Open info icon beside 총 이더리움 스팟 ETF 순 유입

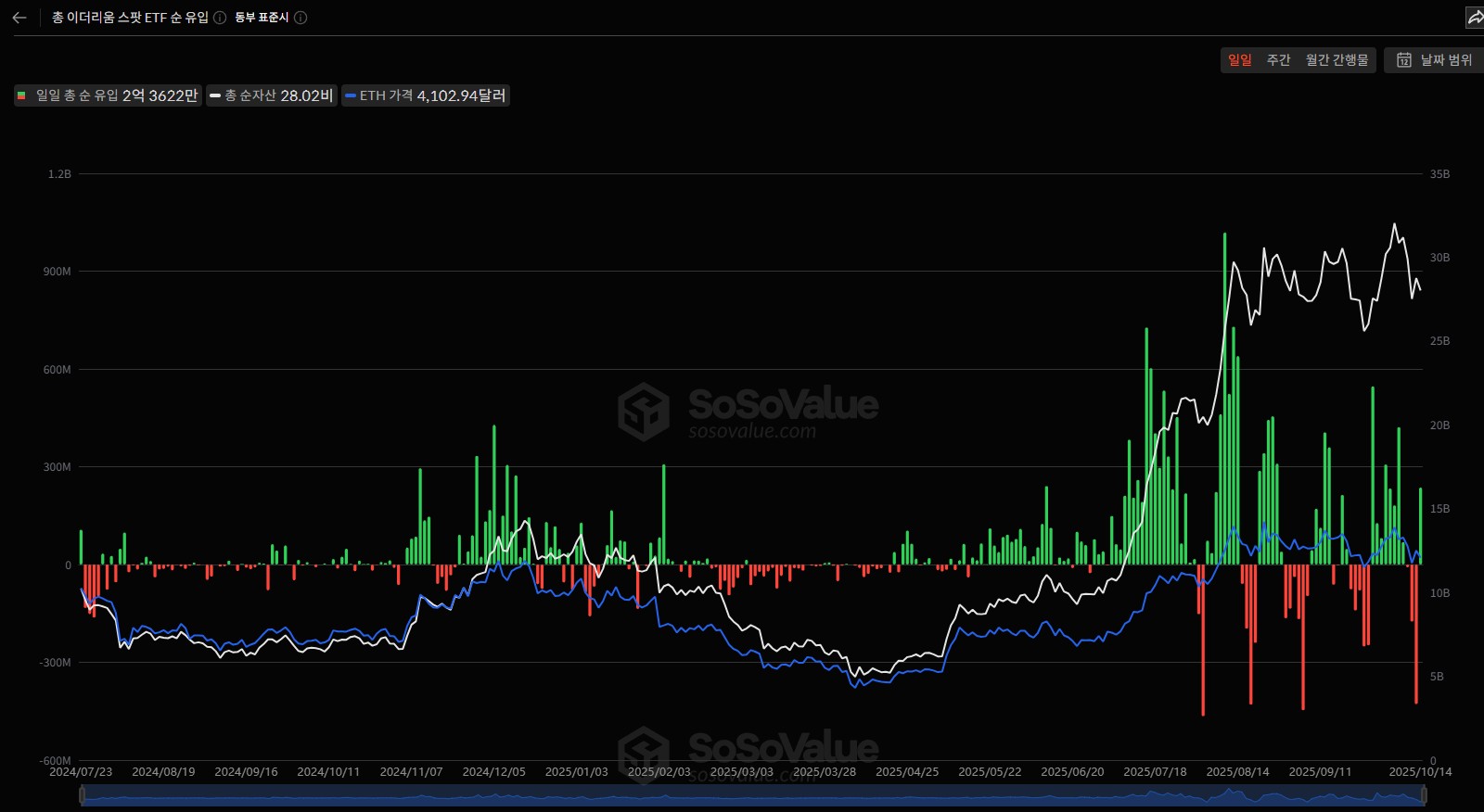click(x=220, y=18)
